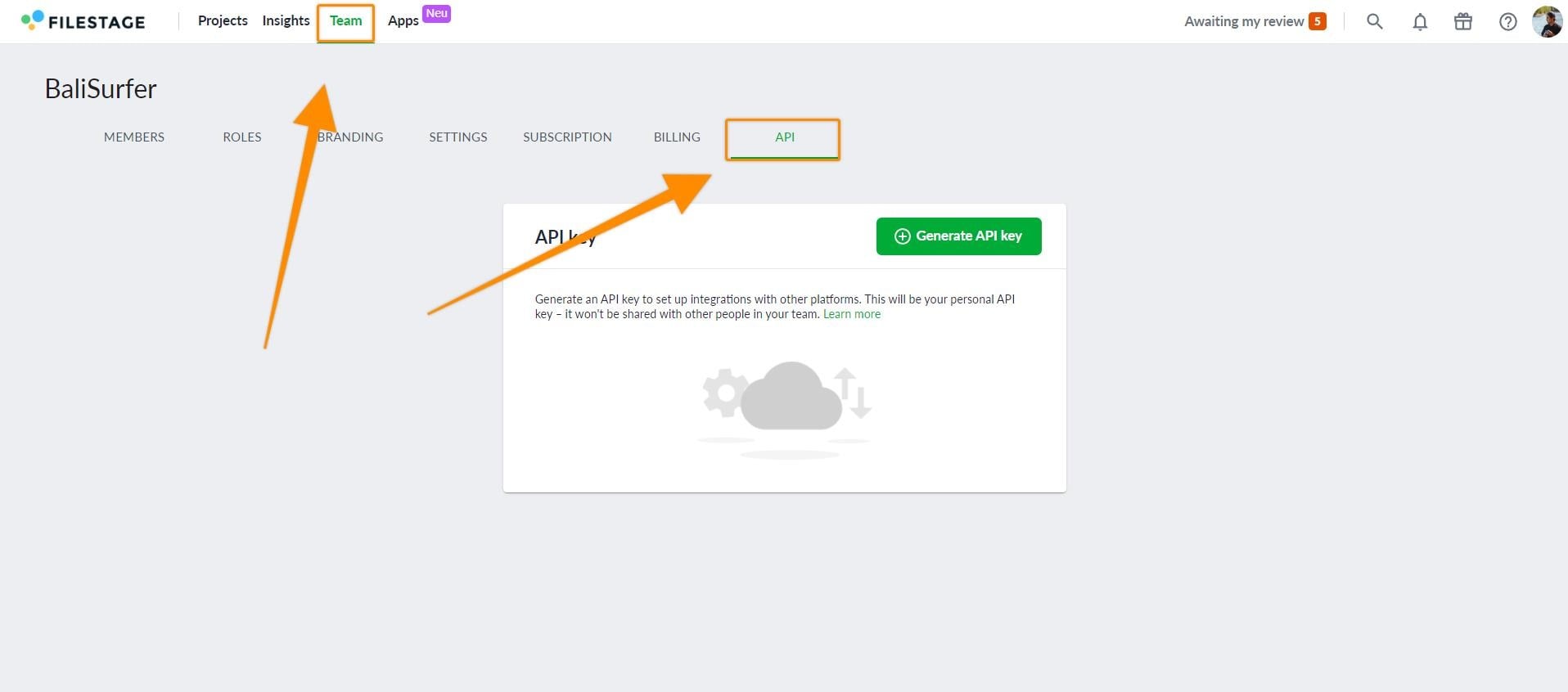
Task: Switch to the Members tab
Action: (x=134, y=137)
